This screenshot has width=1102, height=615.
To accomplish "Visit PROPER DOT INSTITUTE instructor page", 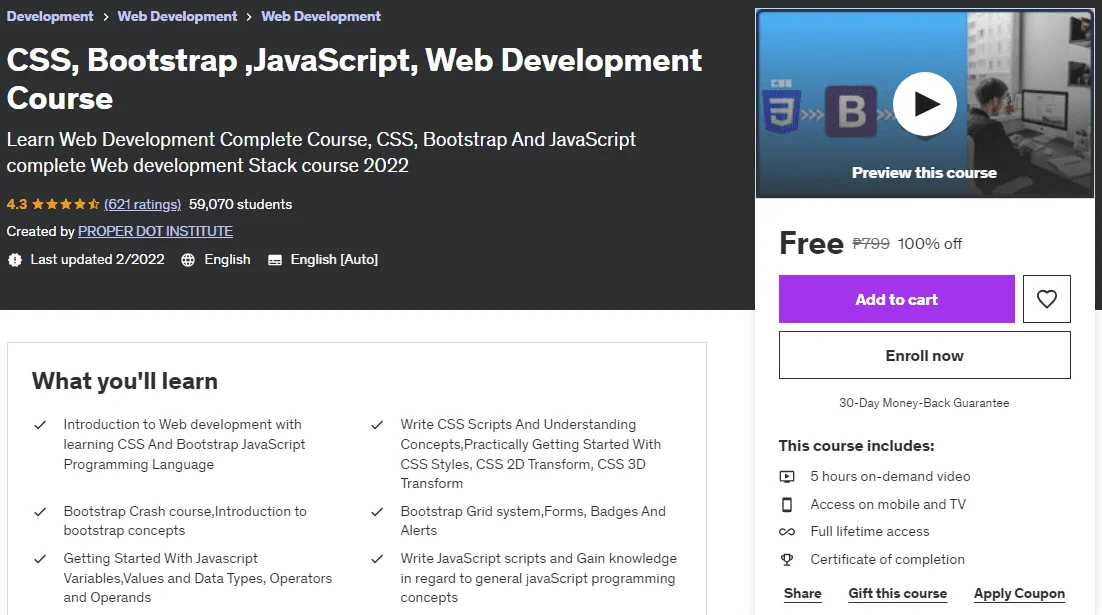I will (x=155, y=231).
